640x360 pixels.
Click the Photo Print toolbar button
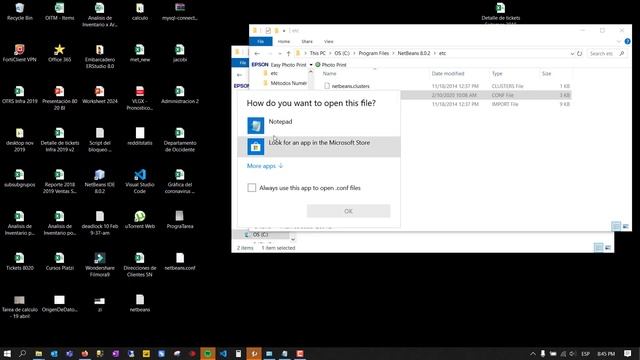coord(331,65)
